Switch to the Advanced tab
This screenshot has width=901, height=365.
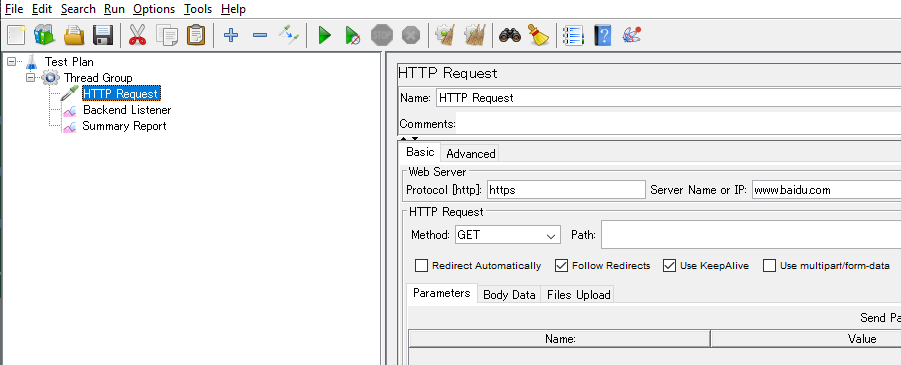click(x=471, y=153)
